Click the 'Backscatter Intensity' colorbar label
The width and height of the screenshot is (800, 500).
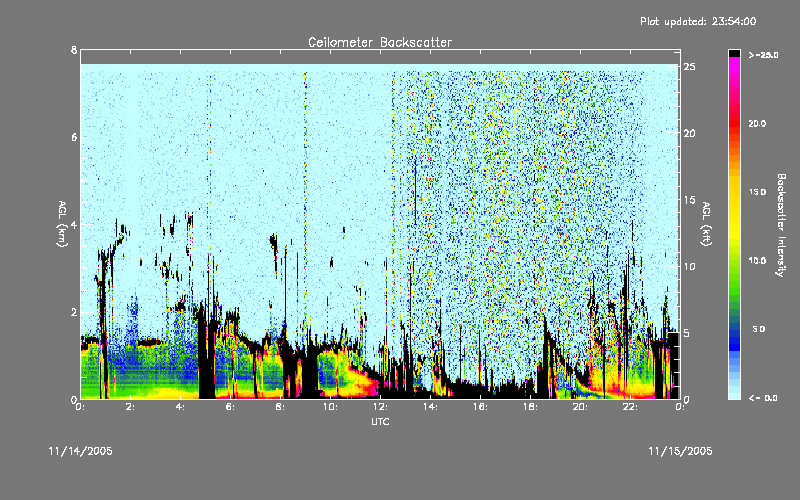point(781,225)
